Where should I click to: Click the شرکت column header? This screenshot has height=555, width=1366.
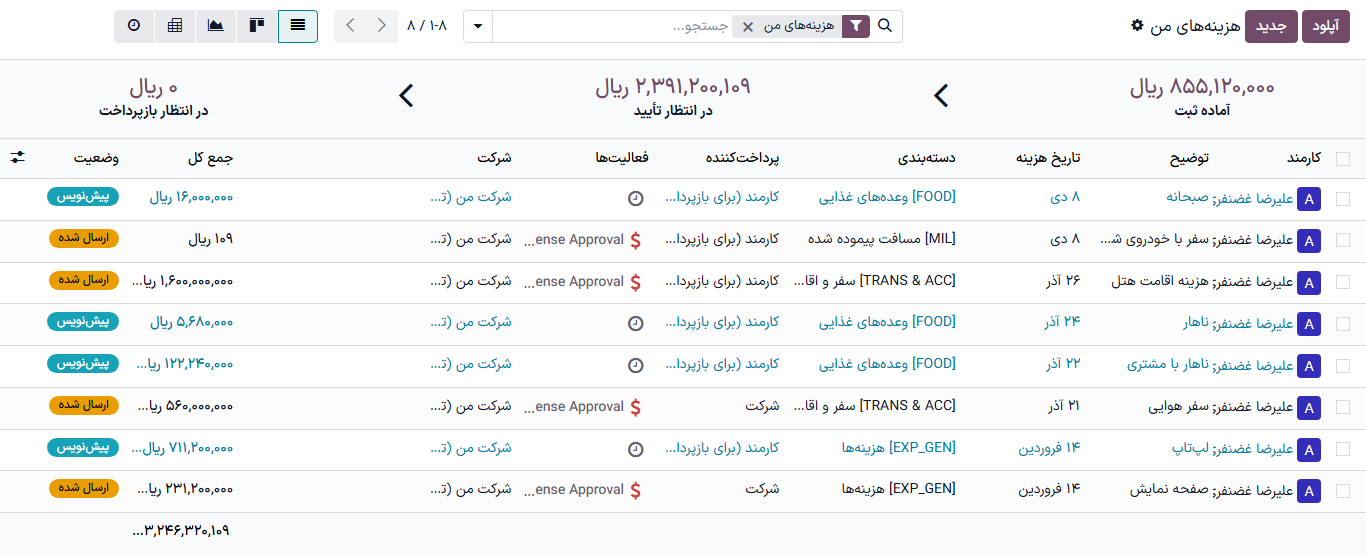coord(494,158)
